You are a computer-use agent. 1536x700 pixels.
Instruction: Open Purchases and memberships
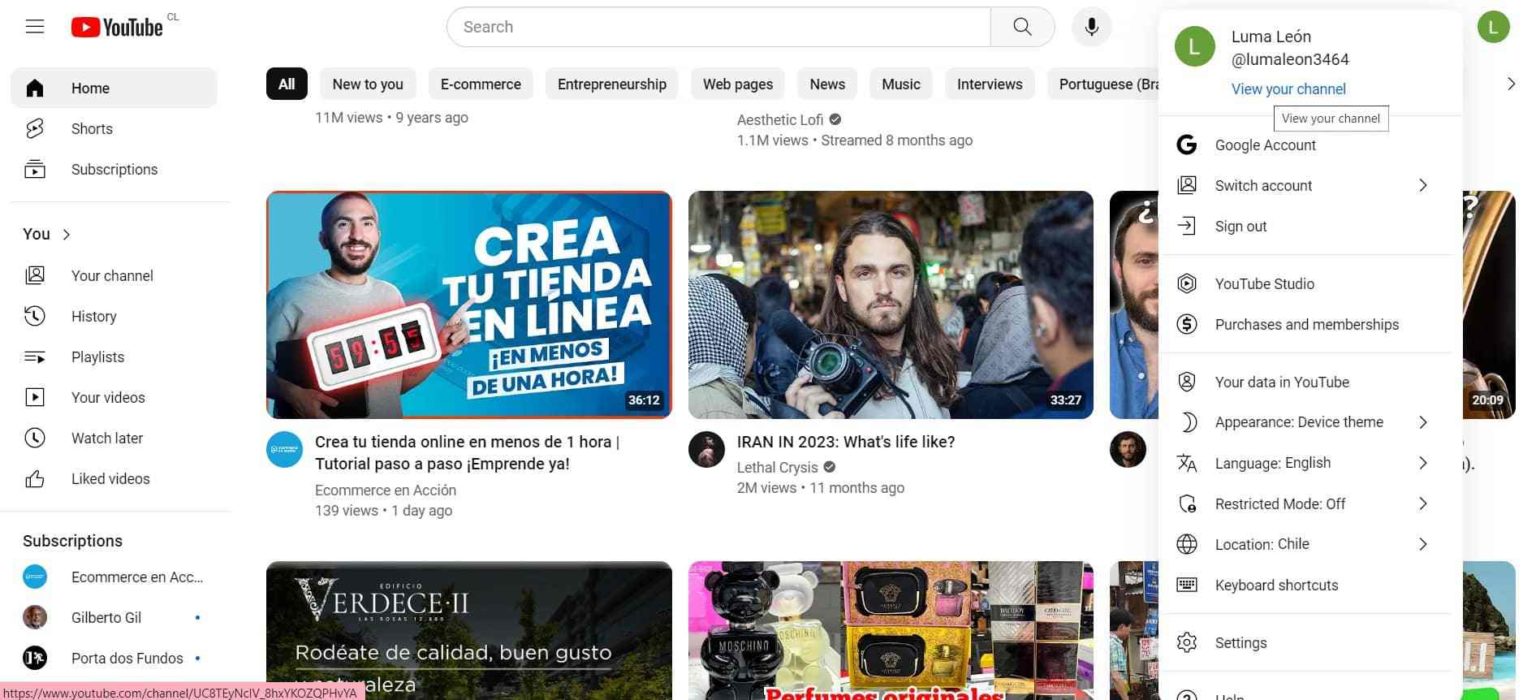tap(1306, 324)
